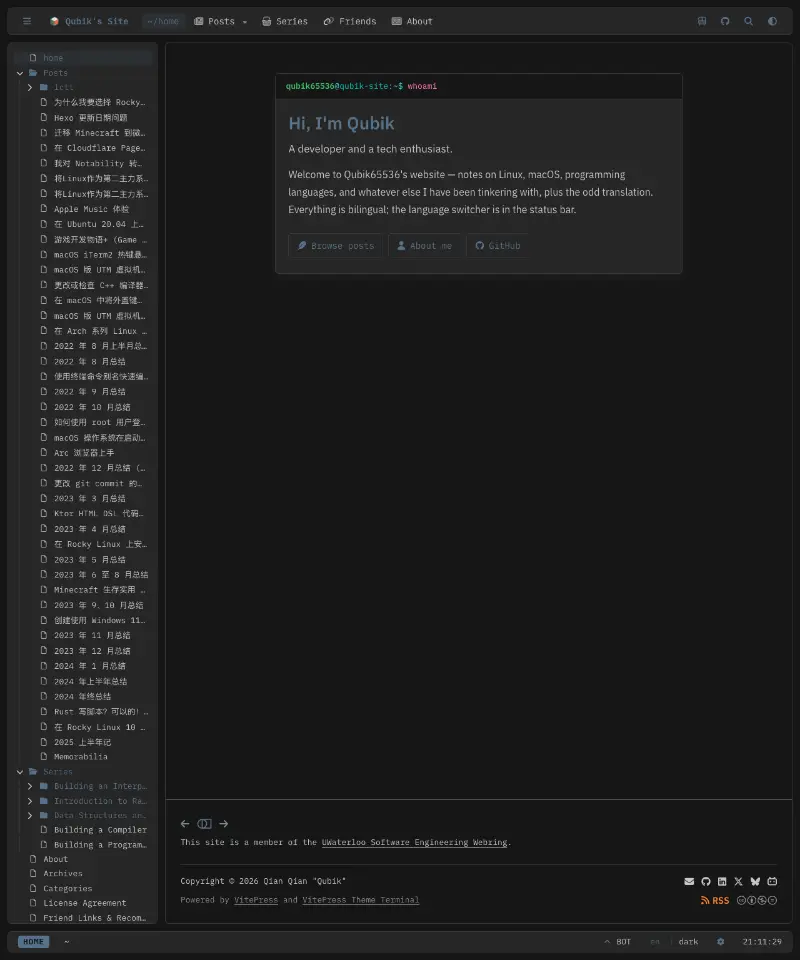Viewport: 800px width, 960px height.
Task: Open settings gear in the status bar
Action: (x=720, y=942)
